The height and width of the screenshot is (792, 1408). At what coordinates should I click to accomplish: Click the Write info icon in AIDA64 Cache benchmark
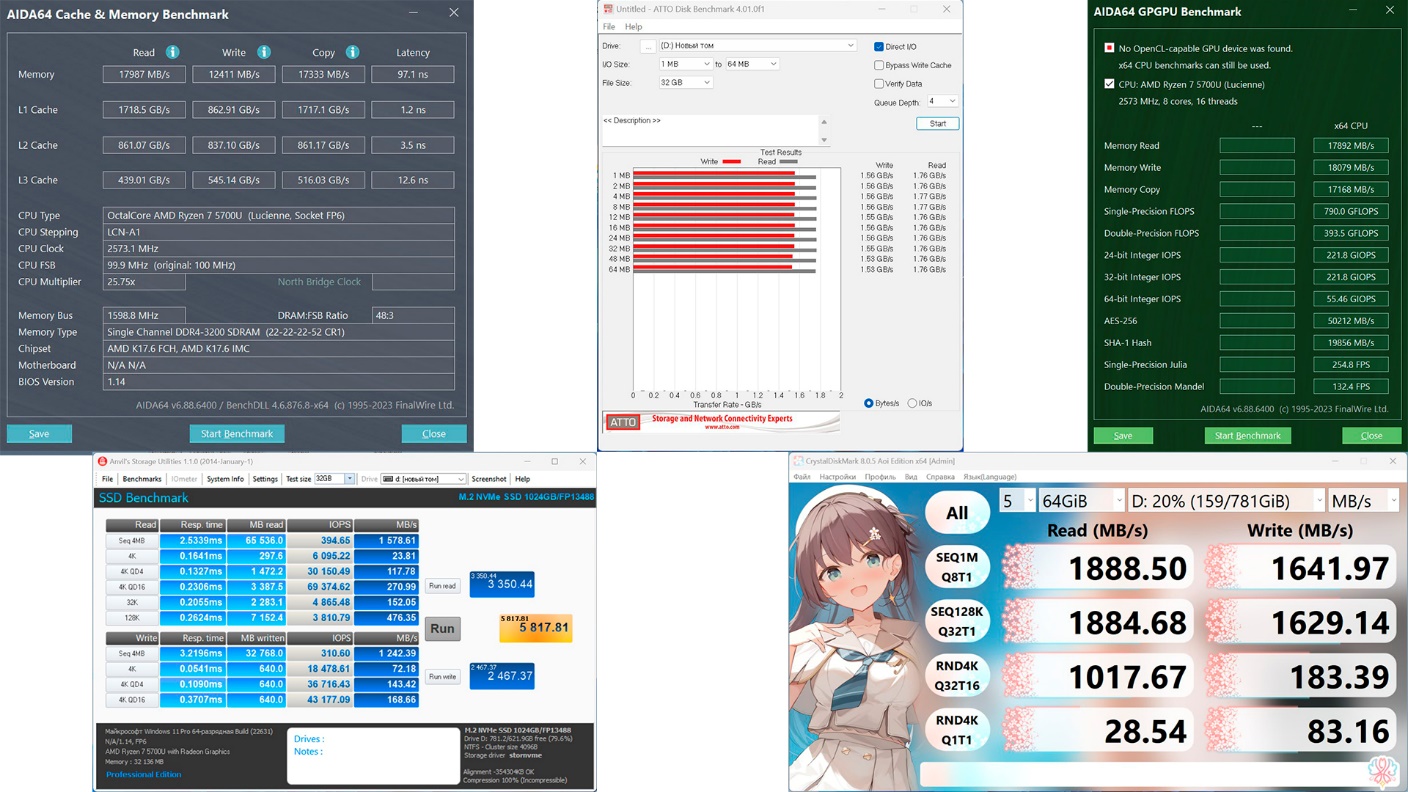(263, 52)
